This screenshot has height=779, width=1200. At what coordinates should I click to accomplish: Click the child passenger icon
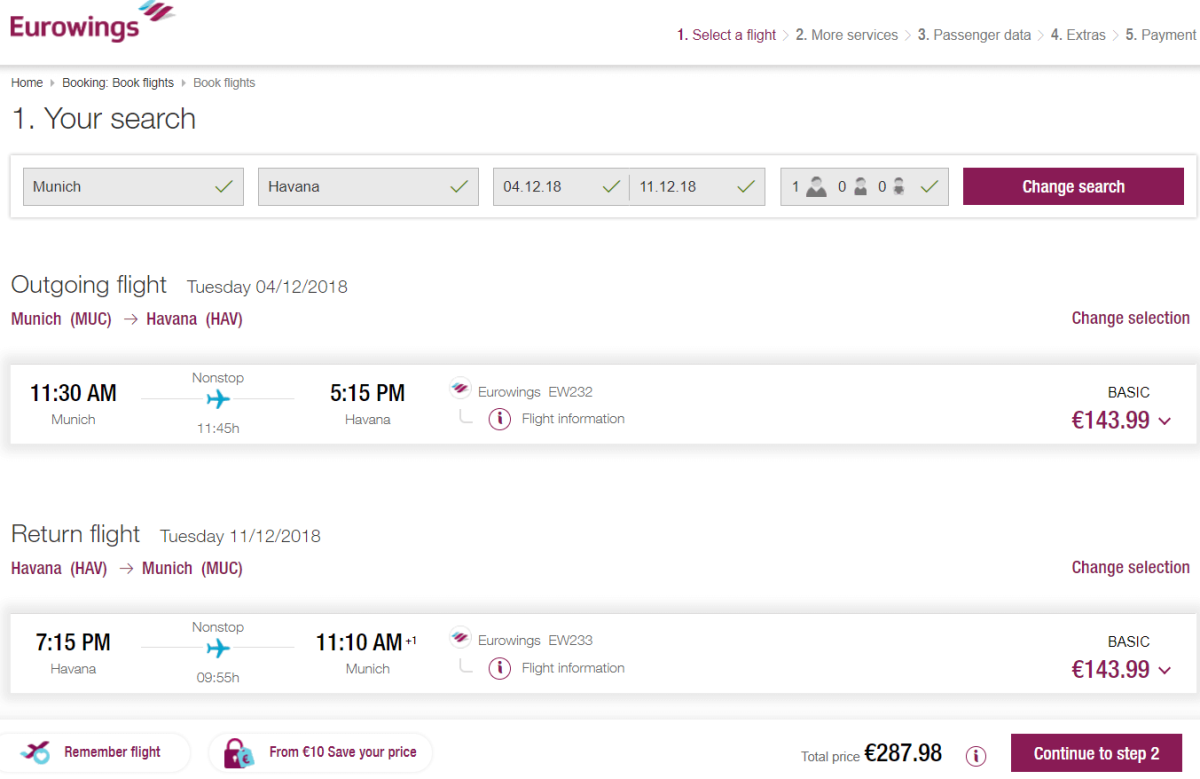pyautogui.click(x=859, y=187)
